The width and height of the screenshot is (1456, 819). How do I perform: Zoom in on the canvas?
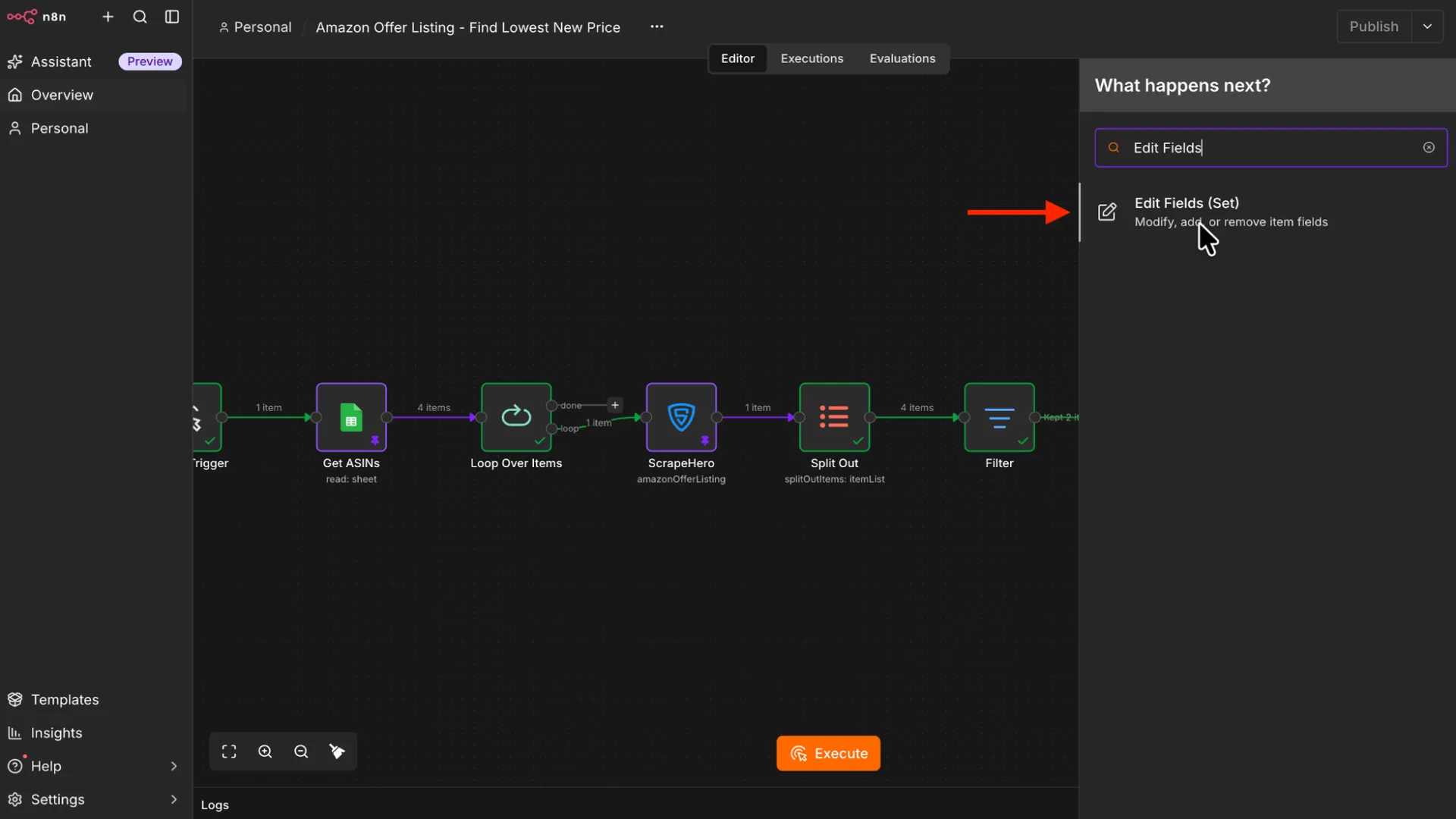coord(265,752)
